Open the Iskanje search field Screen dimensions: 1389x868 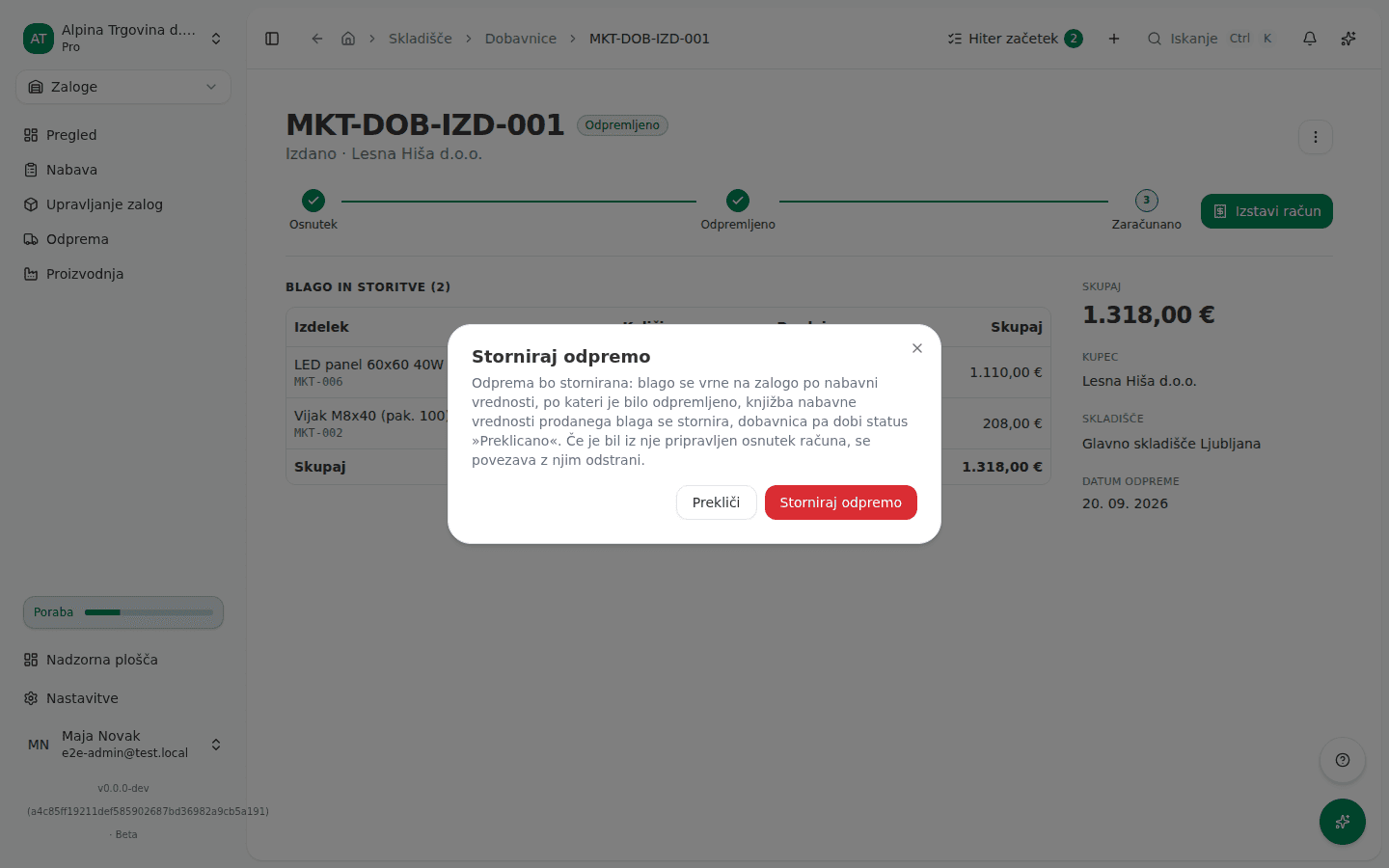(1211, 39)
